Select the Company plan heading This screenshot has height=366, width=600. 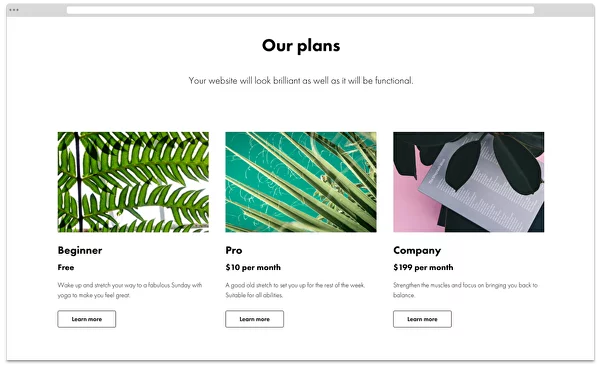[x=417, y=250]
